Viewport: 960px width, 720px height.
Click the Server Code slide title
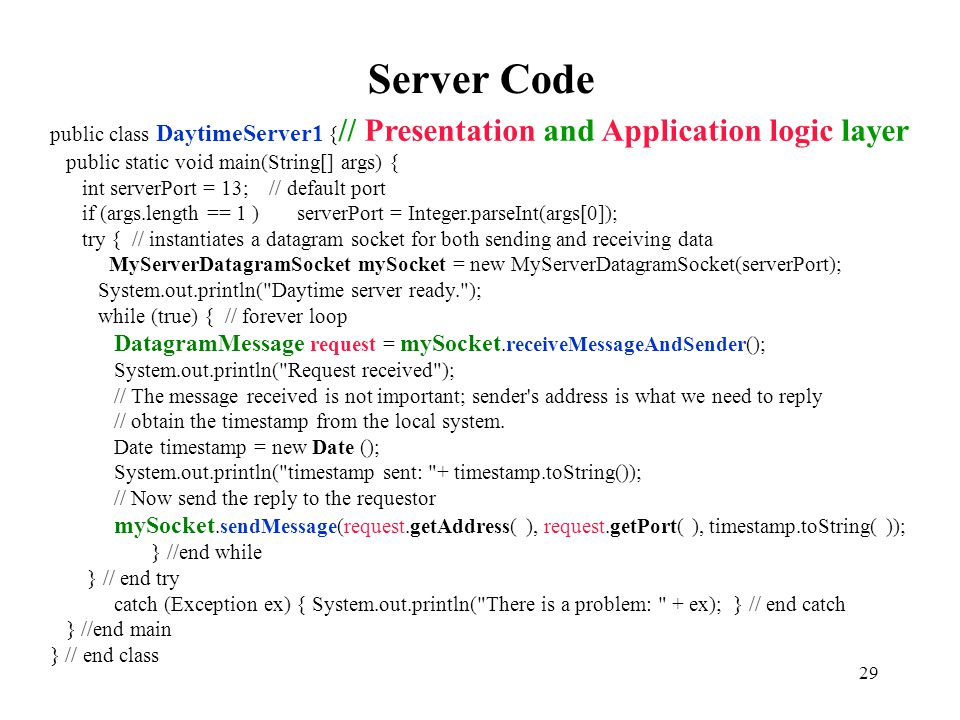(481, 80)
